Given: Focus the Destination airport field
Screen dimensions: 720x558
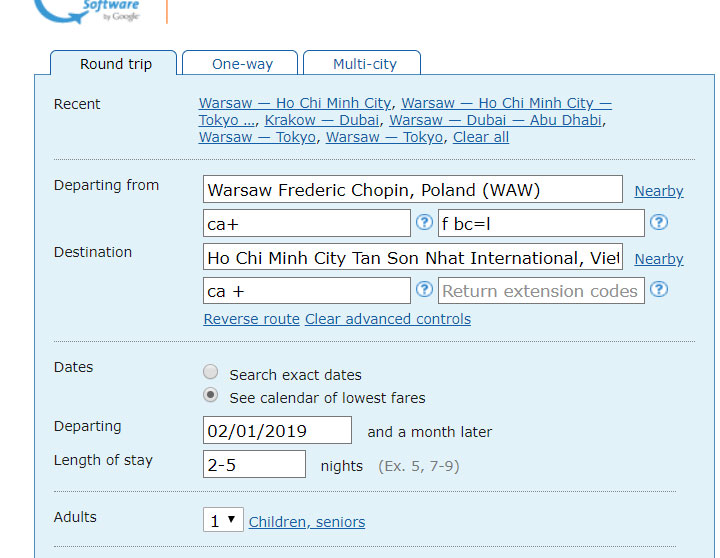Looking at the screenshot, I should [x=413, y=257].
